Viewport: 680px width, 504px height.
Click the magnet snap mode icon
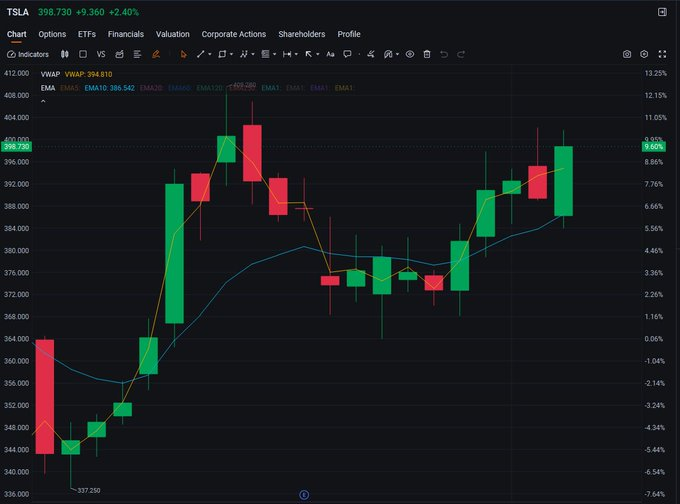point(388,54)
